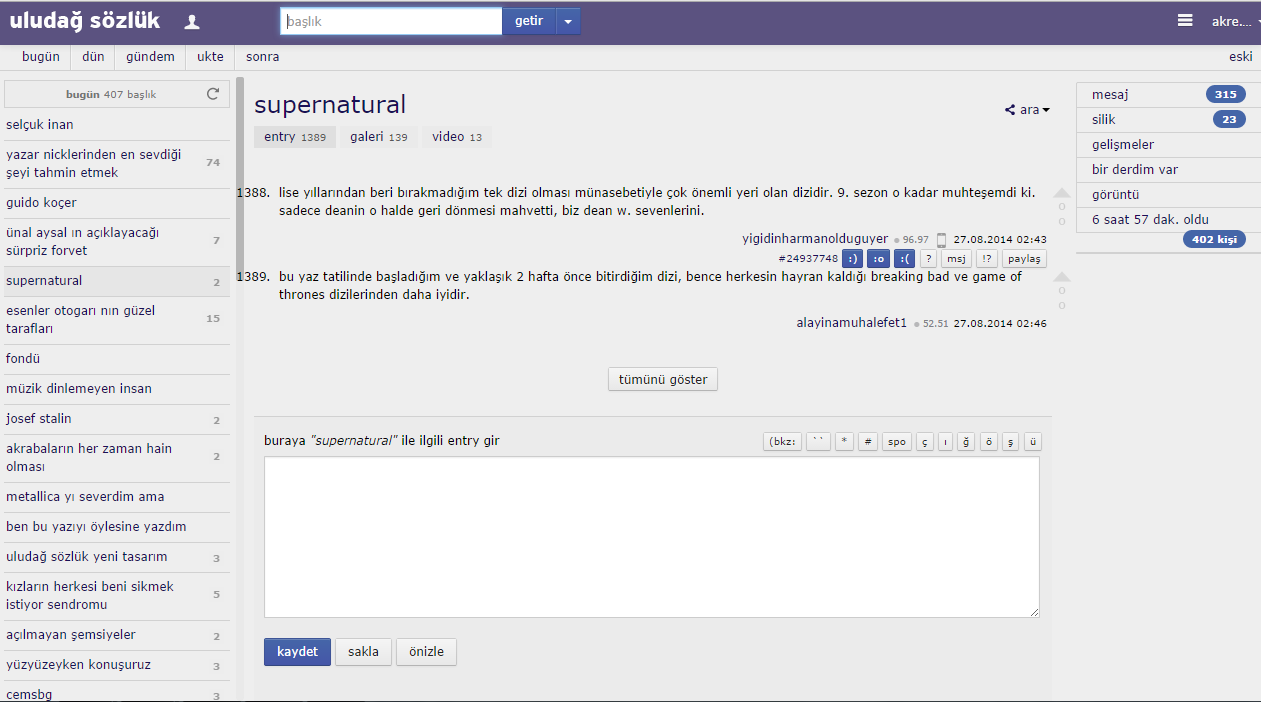
Task: Switch to the galeri 139 tab
Action: coord(378,137)
